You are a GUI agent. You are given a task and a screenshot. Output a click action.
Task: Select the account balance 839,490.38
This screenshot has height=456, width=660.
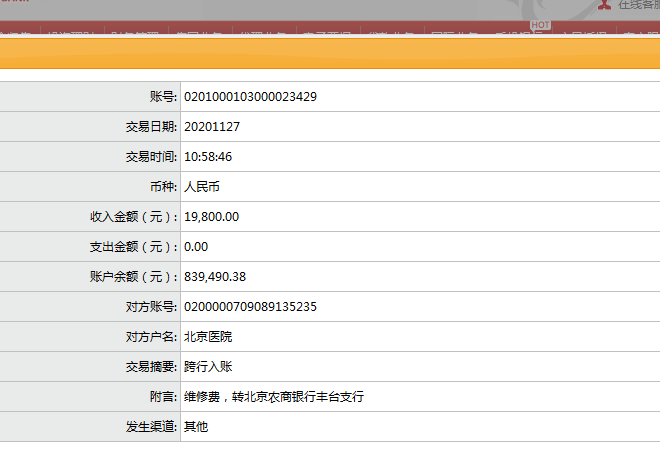tap(215, 277)
